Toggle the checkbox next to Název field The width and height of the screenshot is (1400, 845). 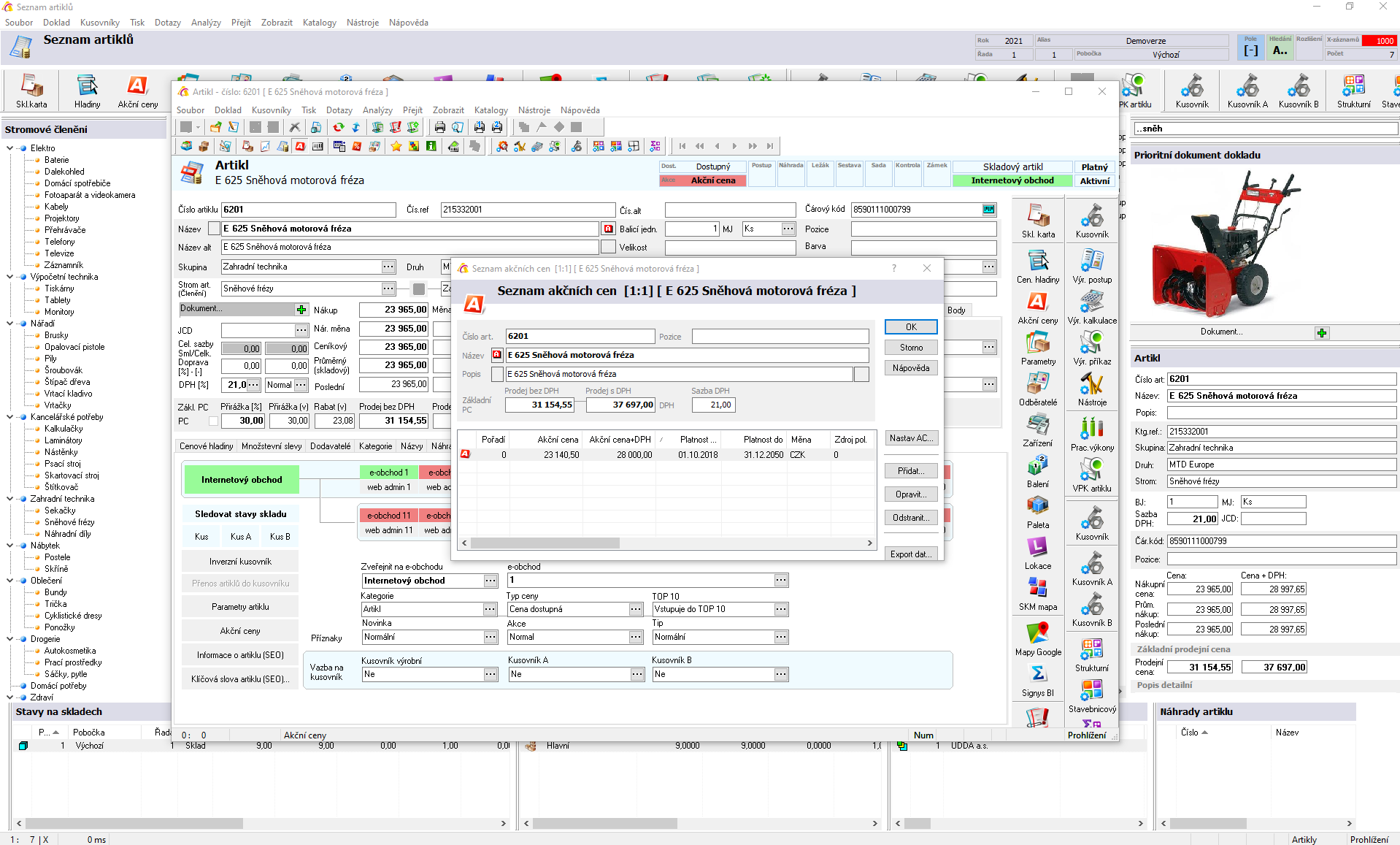(214, 229)
